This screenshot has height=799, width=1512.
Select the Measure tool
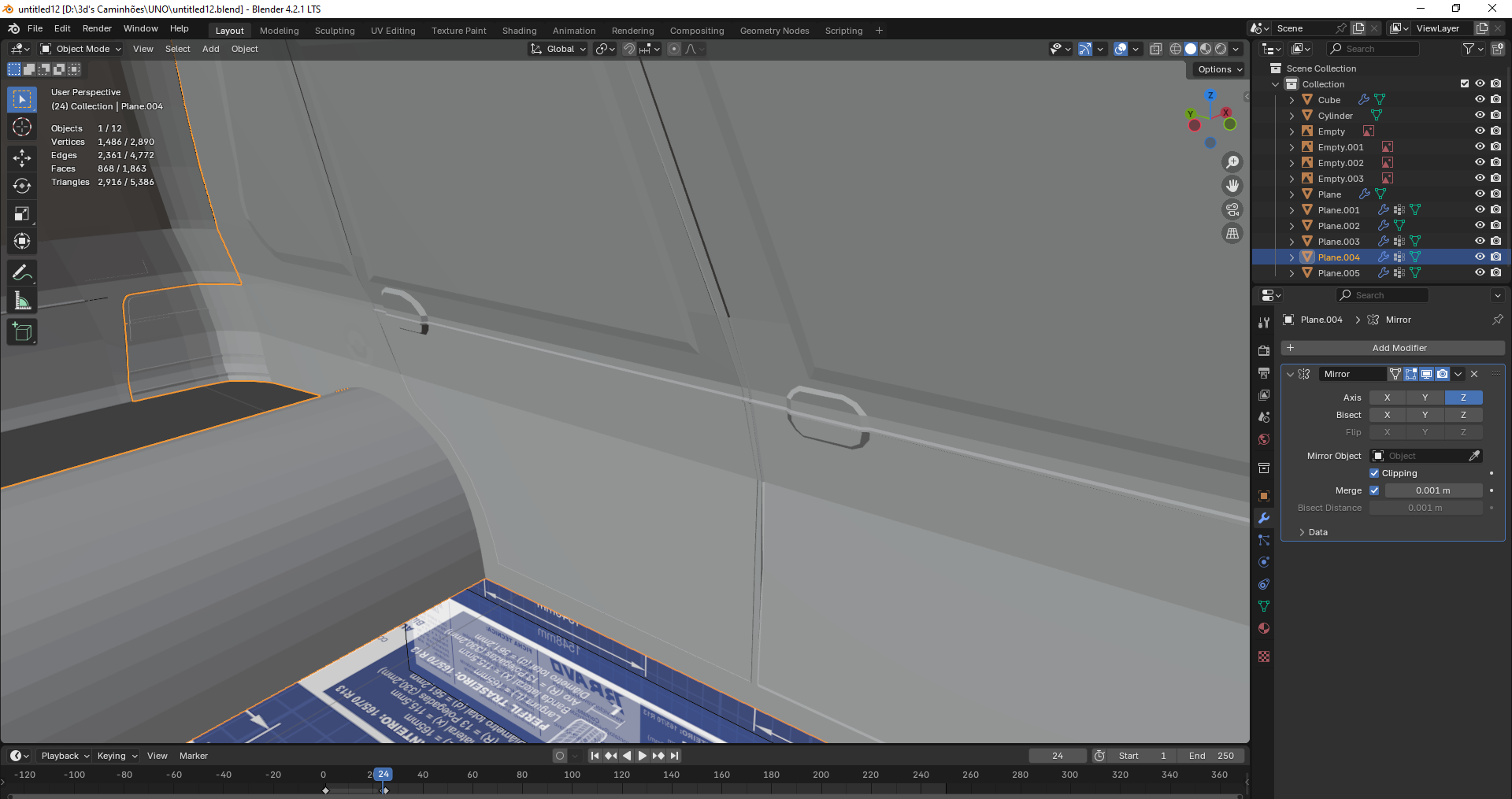tap(22, 301)
